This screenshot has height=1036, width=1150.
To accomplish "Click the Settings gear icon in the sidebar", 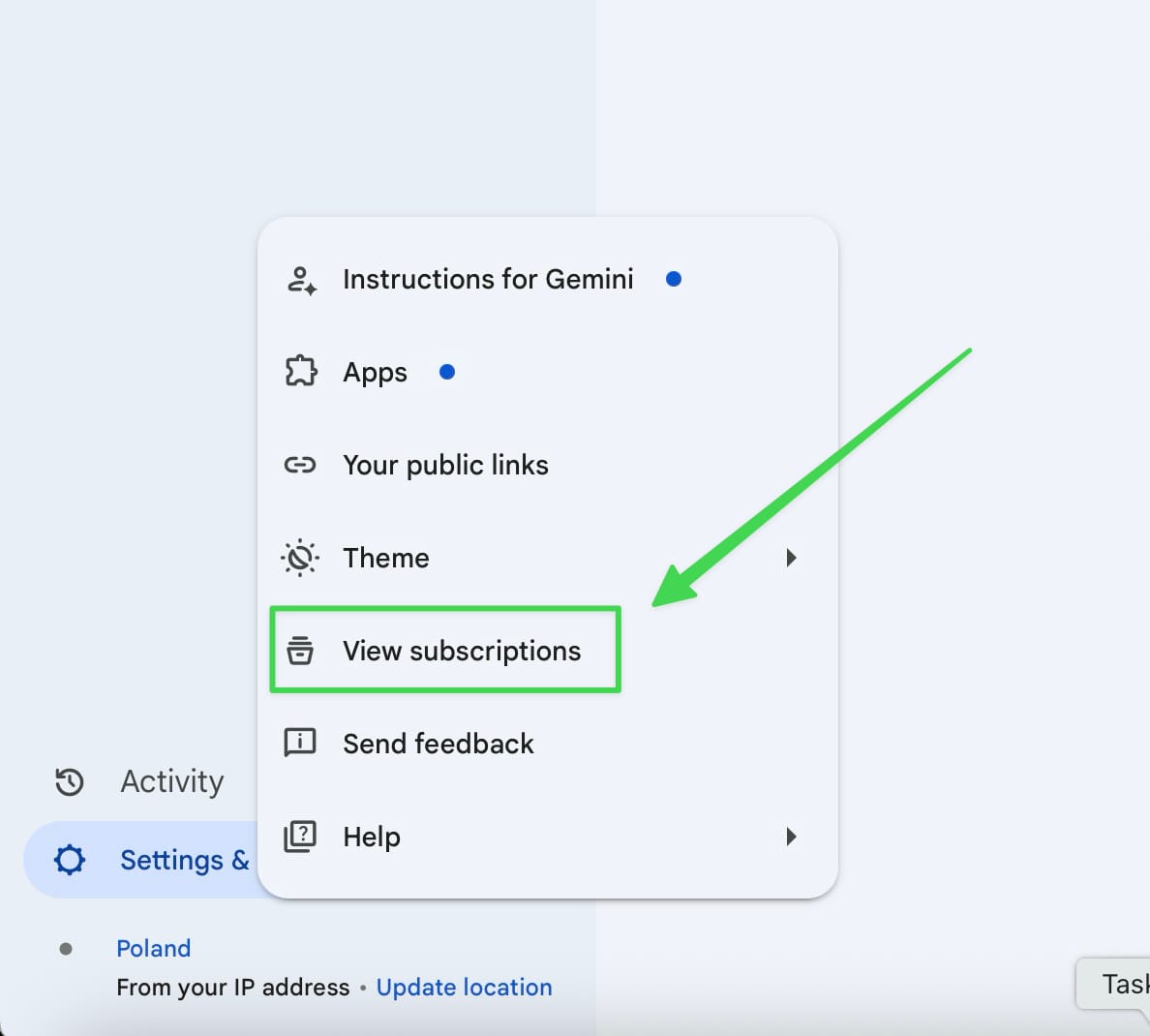I will tap(70, 860).
